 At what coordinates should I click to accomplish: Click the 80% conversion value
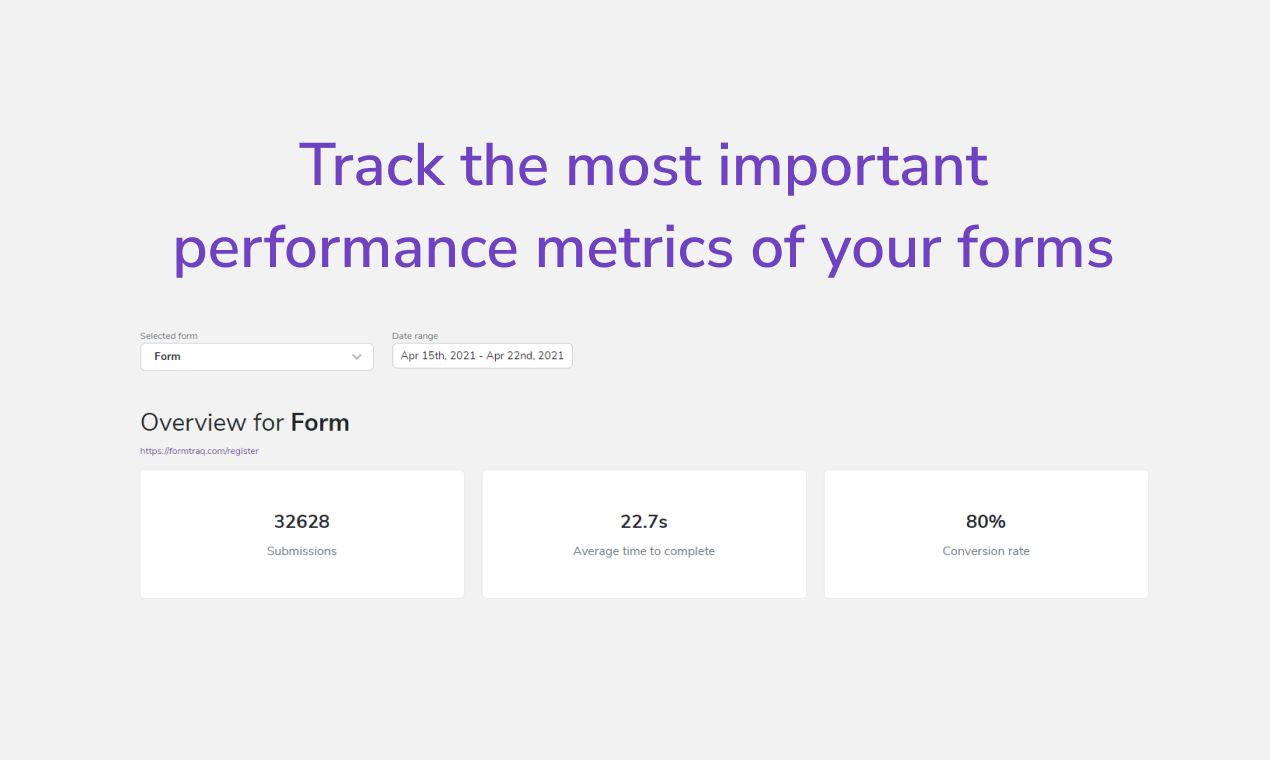(986, 521)
